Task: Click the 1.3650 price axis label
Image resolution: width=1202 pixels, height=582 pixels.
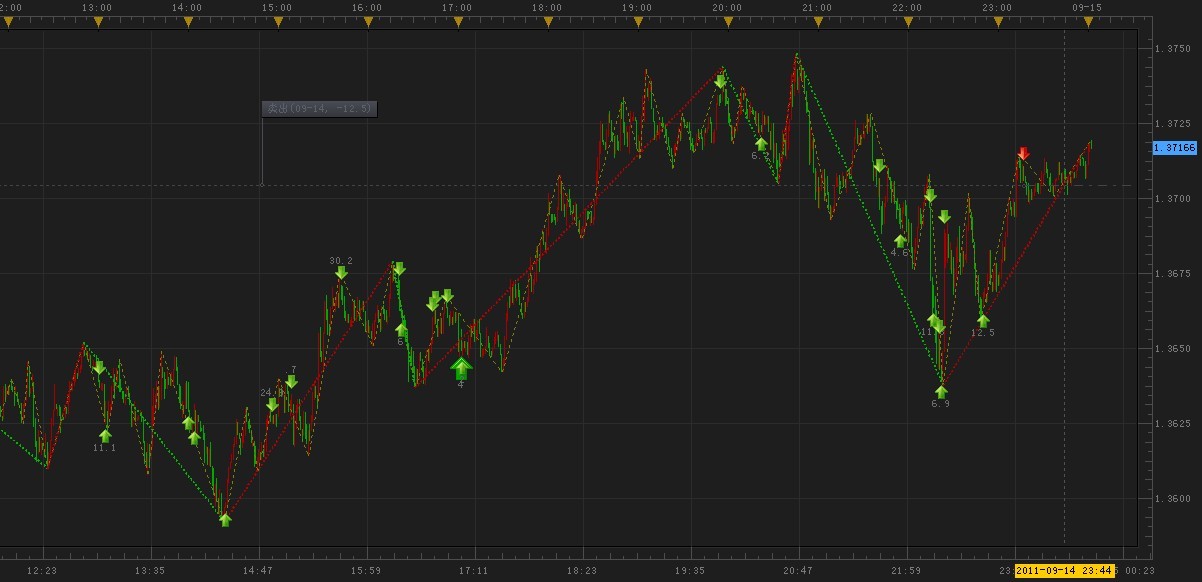Action: point(1171,349)
